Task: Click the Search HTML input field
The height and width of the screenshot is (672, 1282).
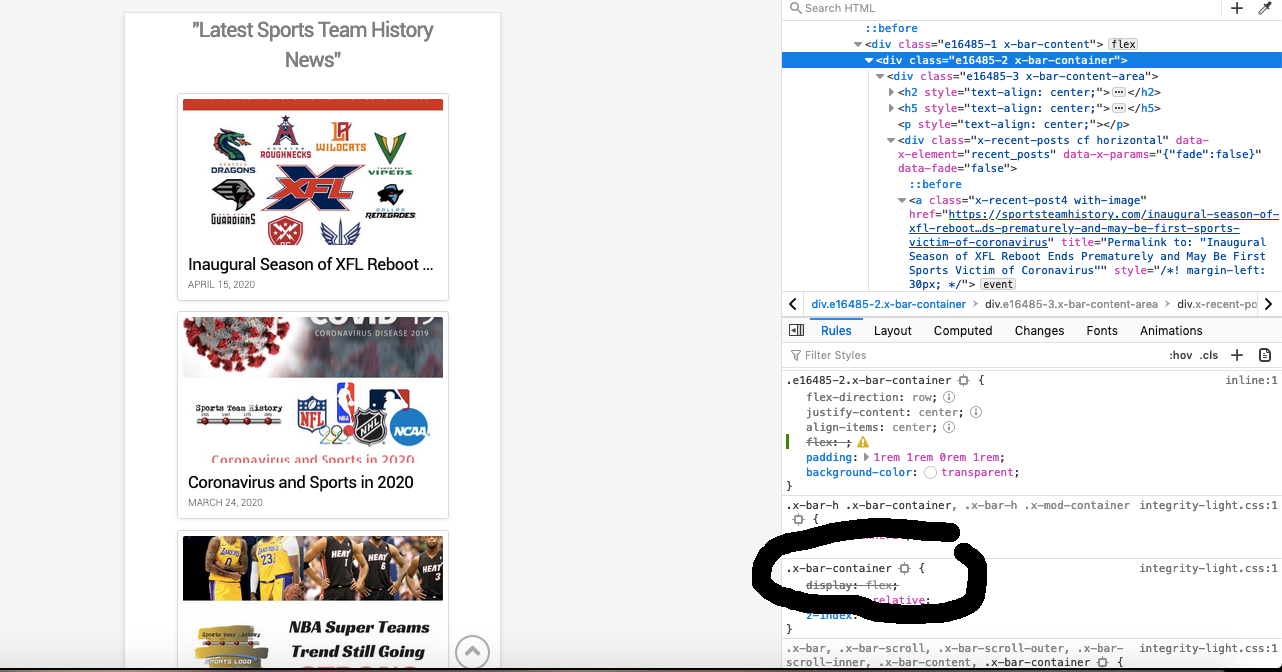Action: point(1004,8)
